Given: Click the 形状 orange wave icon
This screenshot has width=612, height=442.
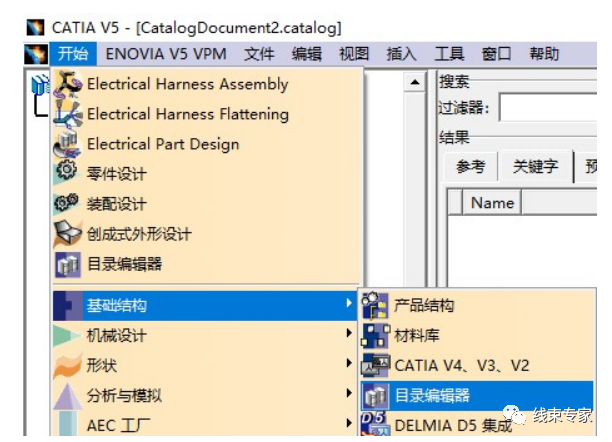Looking at the screenshot, I should (x=68, y=365).
